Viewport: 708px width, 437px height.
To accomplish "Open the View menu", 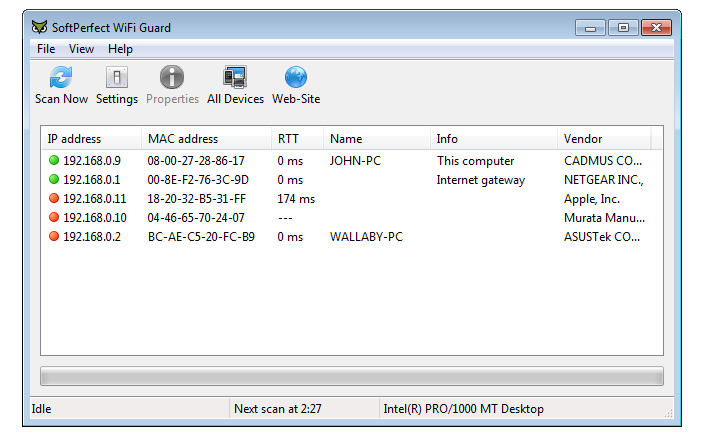I will click(81, 49).
